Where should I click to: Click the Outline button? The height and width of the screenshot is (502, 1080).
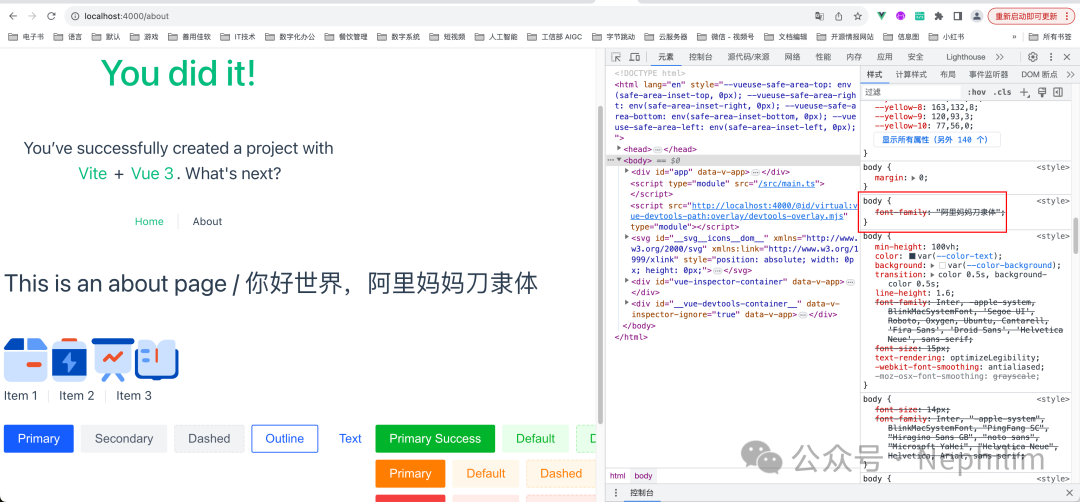(x=284, y=439)
